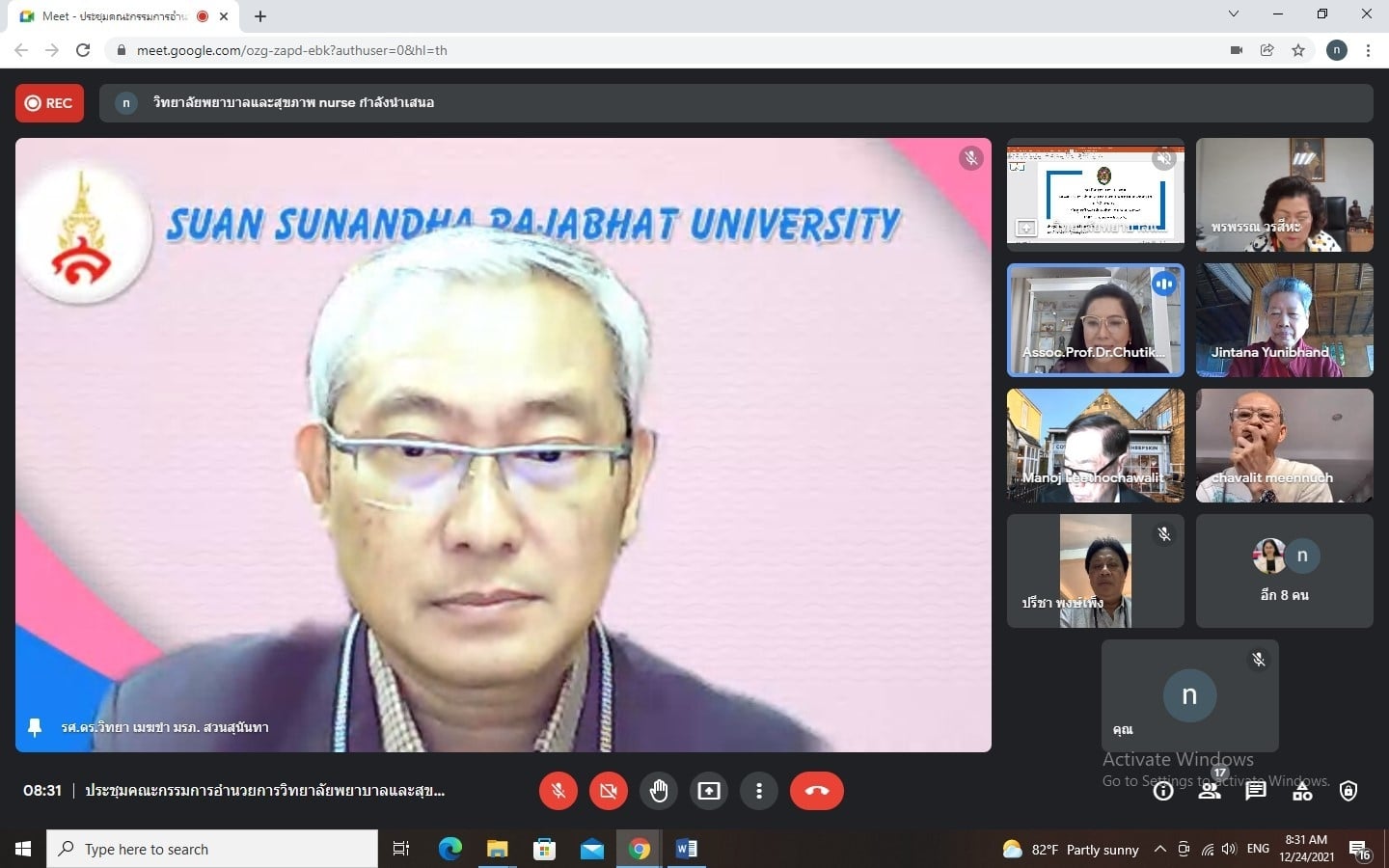This screenshot has width=1389, height=868.
Task: Show the participants list panel
Action: (1209, 792)
